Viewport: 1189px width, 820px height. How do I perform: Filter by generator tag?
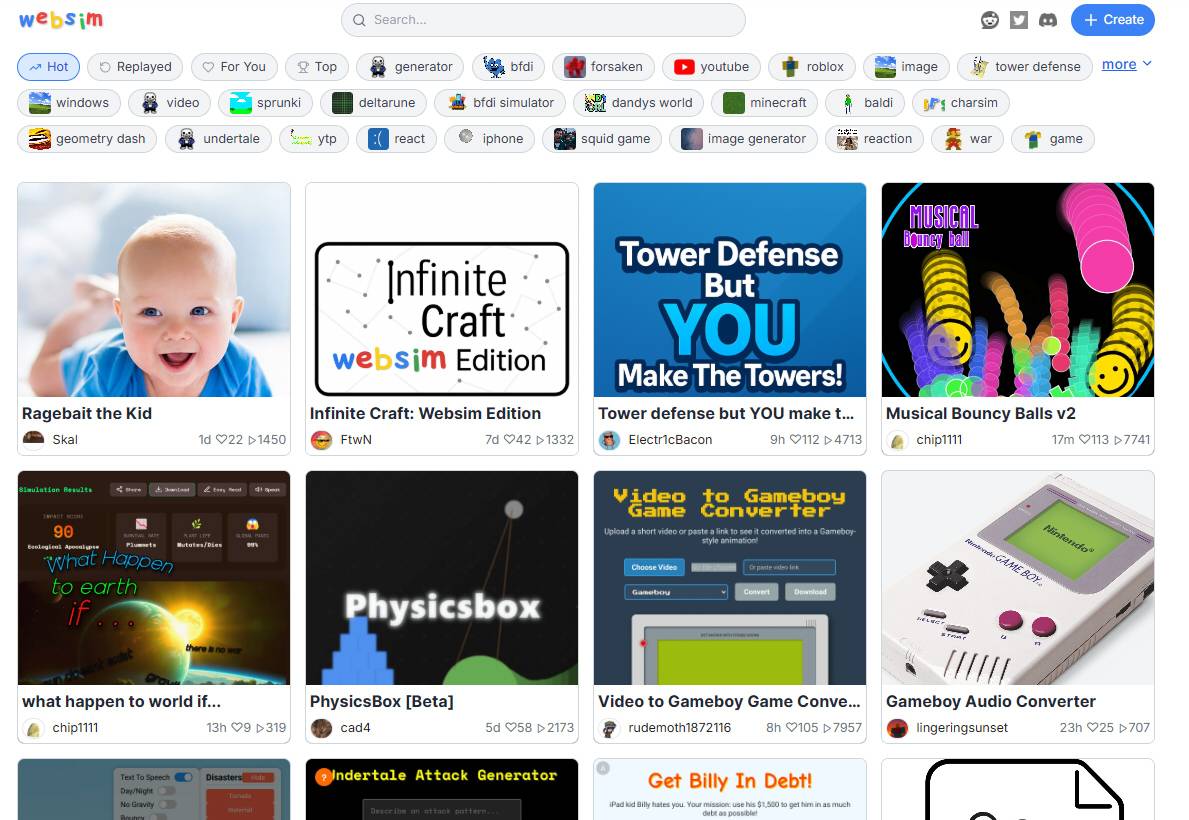(410, 67)
